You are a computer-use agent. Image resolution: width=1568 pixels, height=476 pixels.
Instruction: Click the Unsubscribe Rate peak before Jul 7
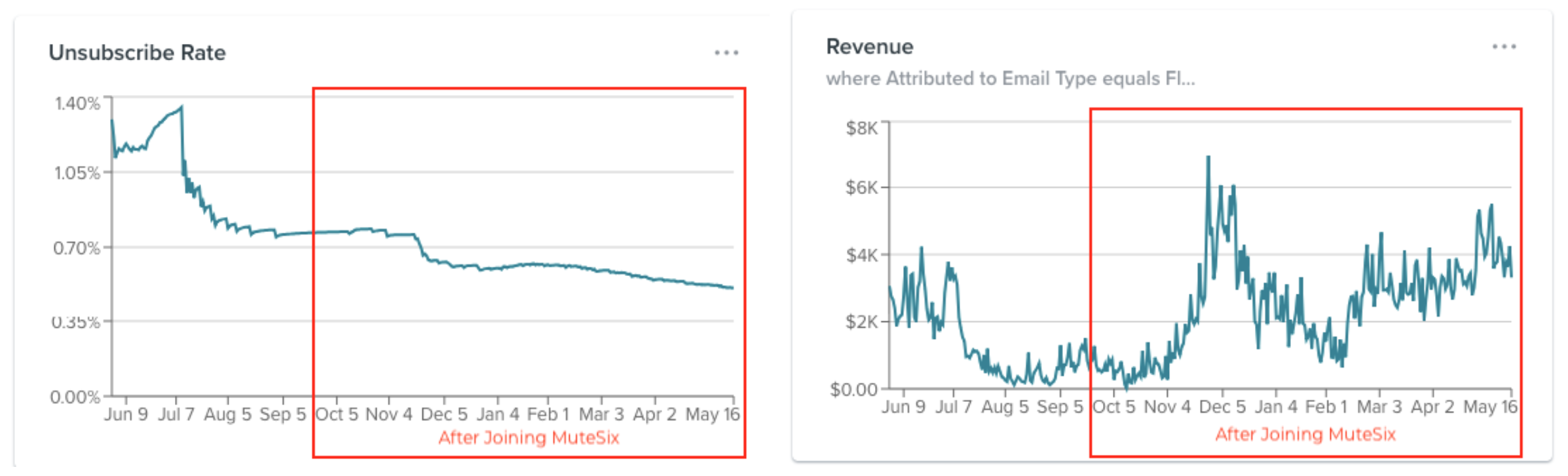[x=181, y=108]
